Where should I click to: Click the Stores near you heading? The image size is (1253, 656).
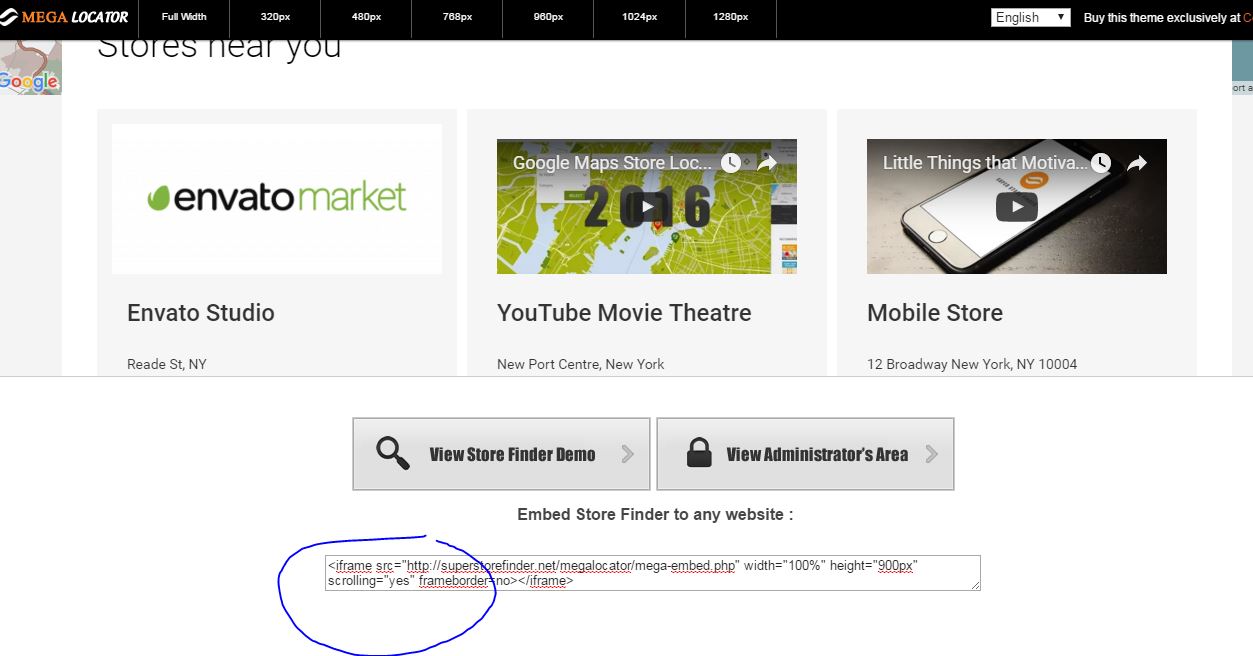point(219,47)
